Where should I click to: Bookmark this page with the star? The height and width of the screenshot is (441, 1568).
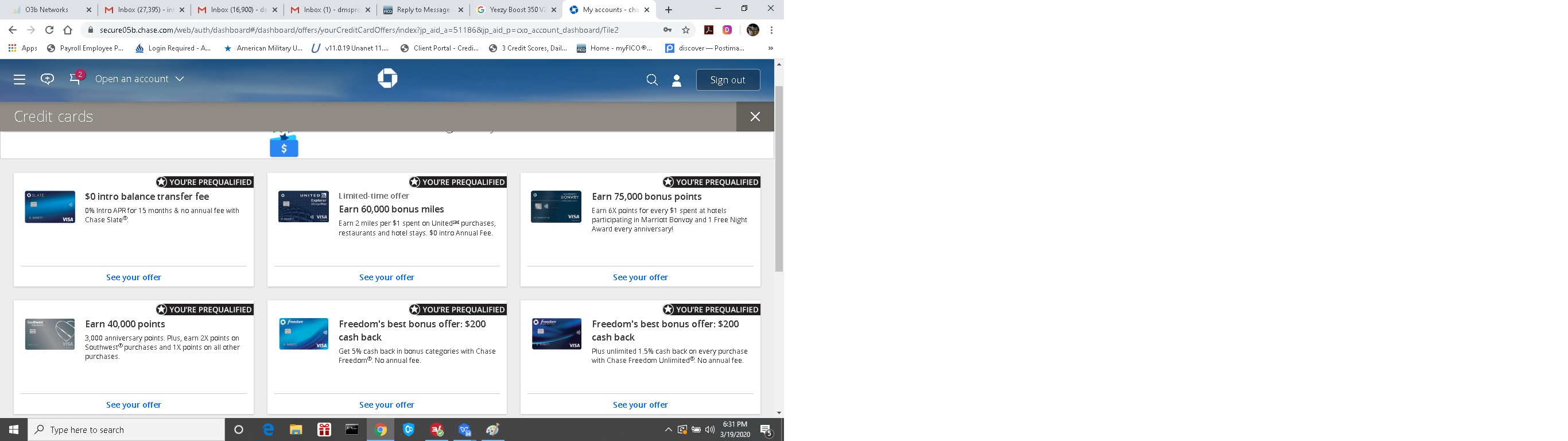point(686,30)
